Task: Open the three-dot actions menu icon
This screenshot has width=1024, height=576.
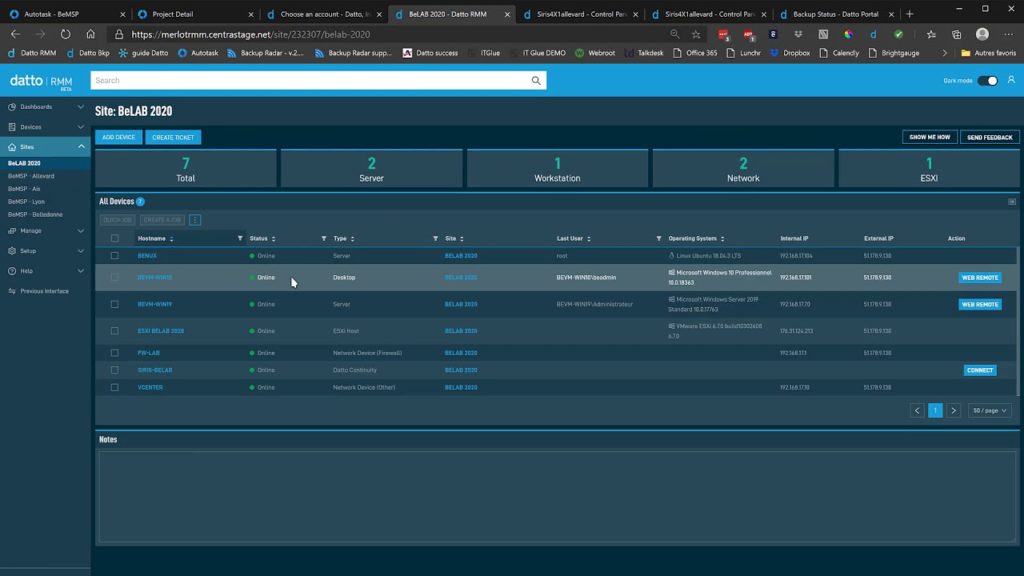Action: (195, 220)
